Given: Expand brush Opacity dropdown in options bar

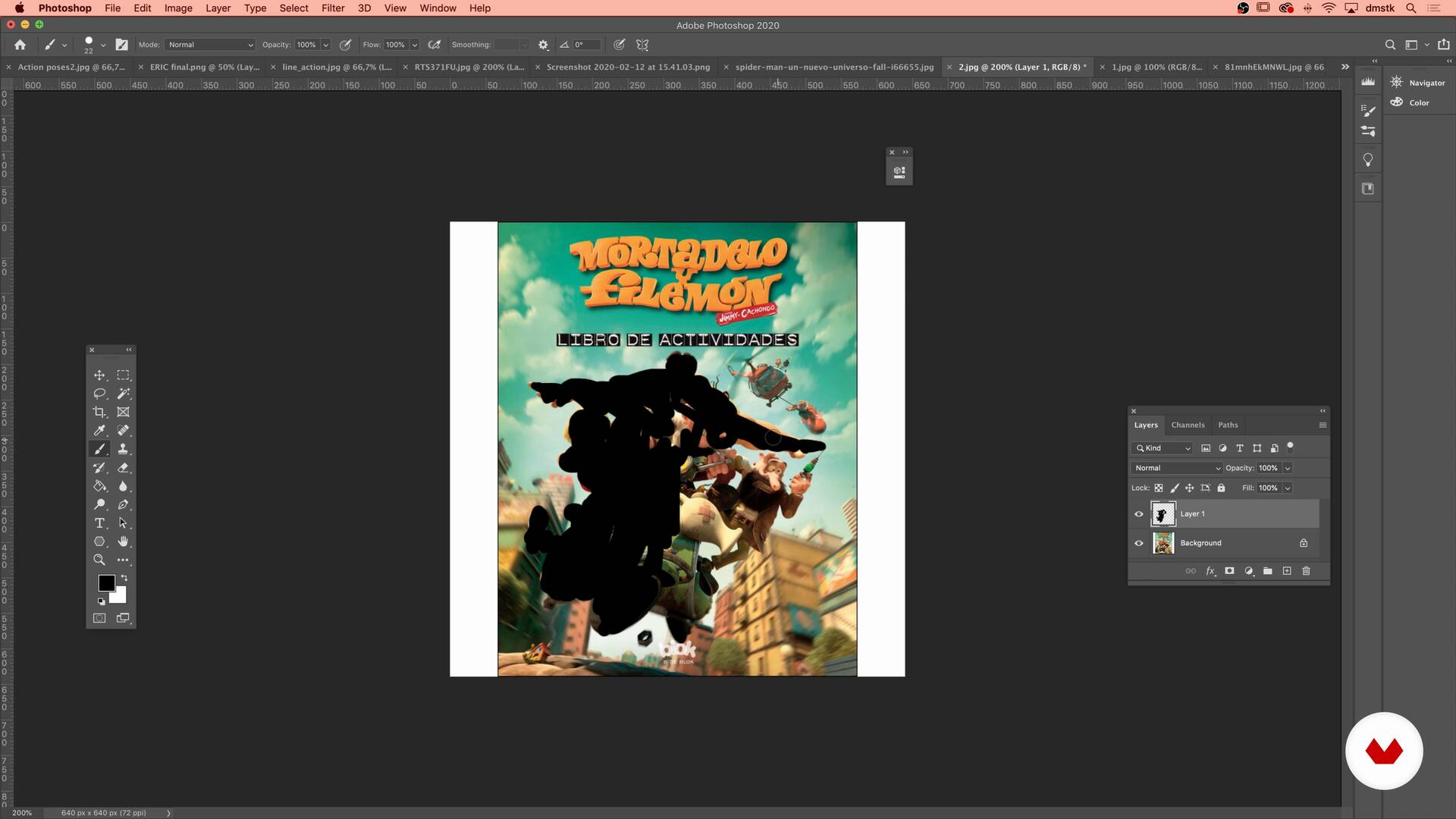Looking at the screenshot, I should (326, 45).
